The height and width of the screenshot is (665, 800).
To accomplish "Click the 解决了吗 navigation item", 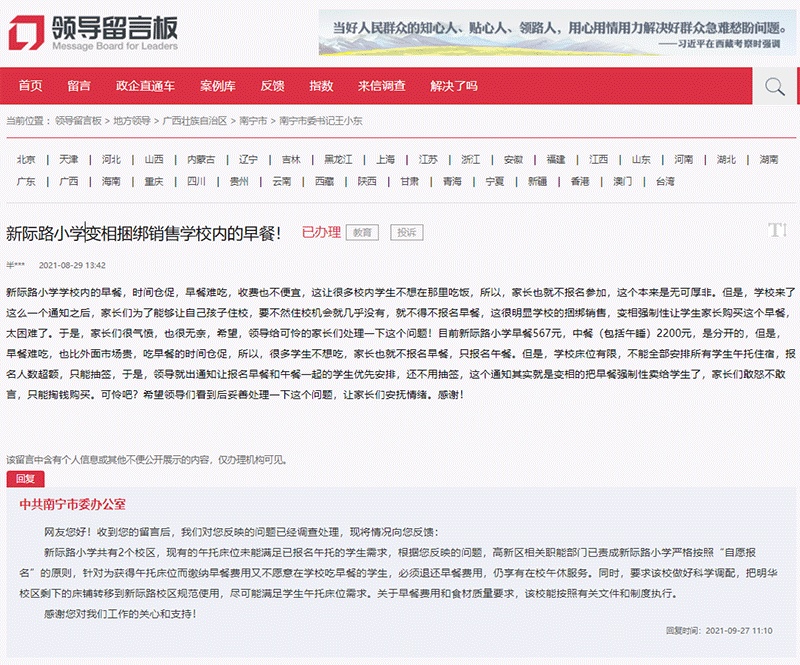I will point(454,86).
